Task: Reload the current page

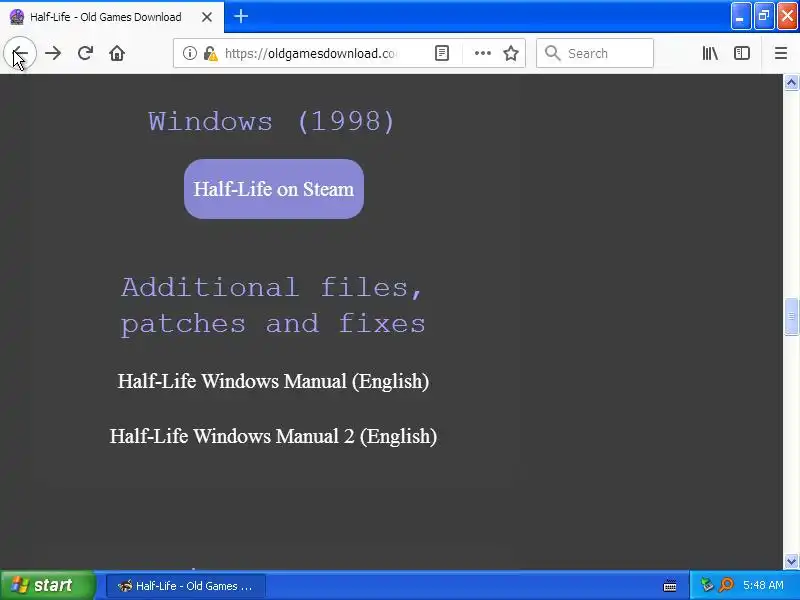Action: [x=85, y=53]
